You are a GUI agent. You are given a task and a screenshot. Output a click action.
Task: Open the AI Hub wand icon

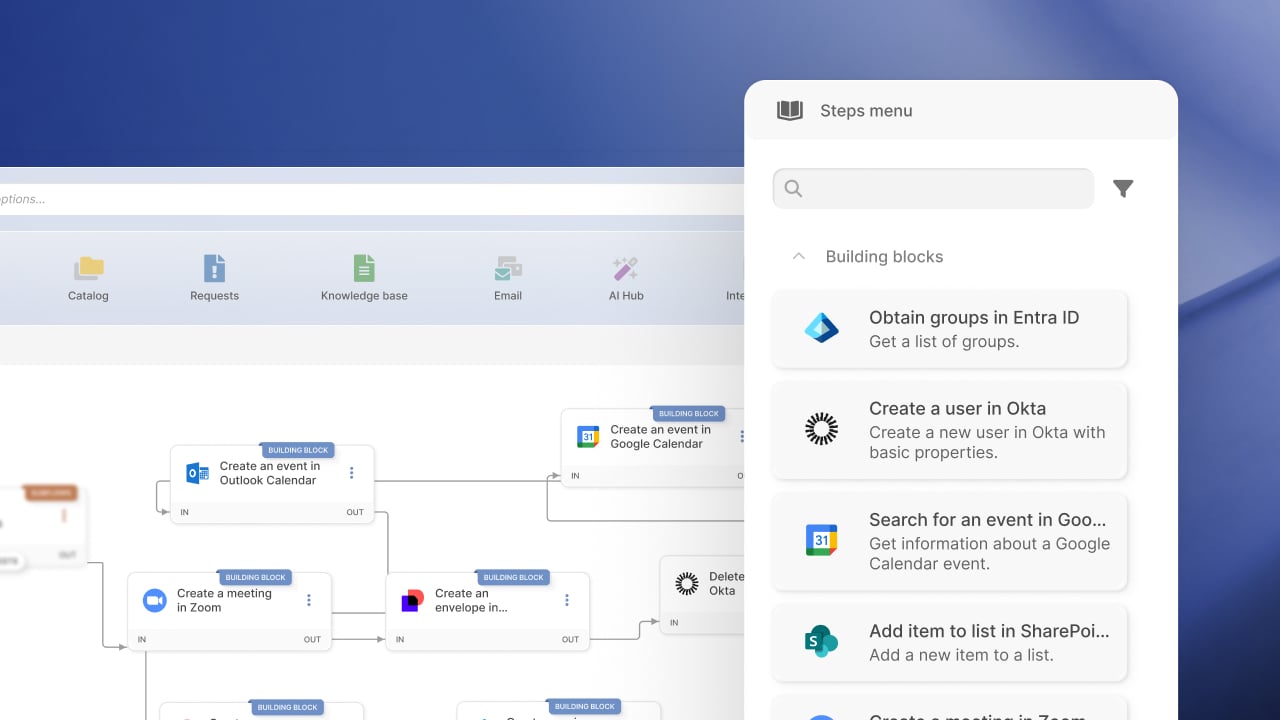[x=626, y=268]
